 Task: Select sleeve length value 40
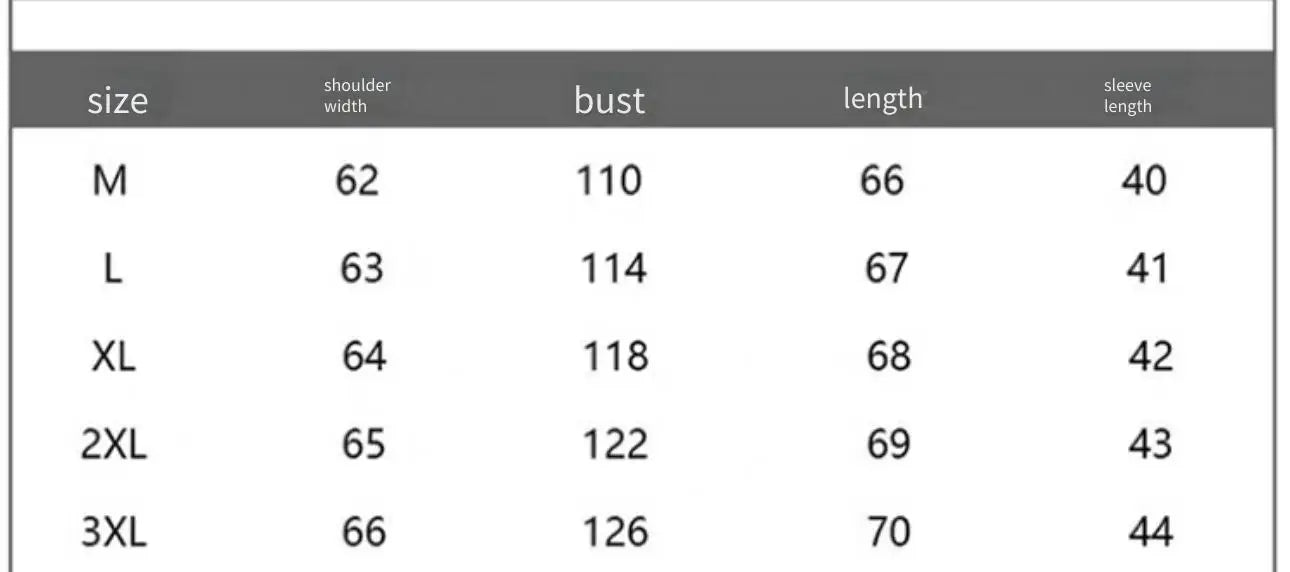coord(1144,180)
